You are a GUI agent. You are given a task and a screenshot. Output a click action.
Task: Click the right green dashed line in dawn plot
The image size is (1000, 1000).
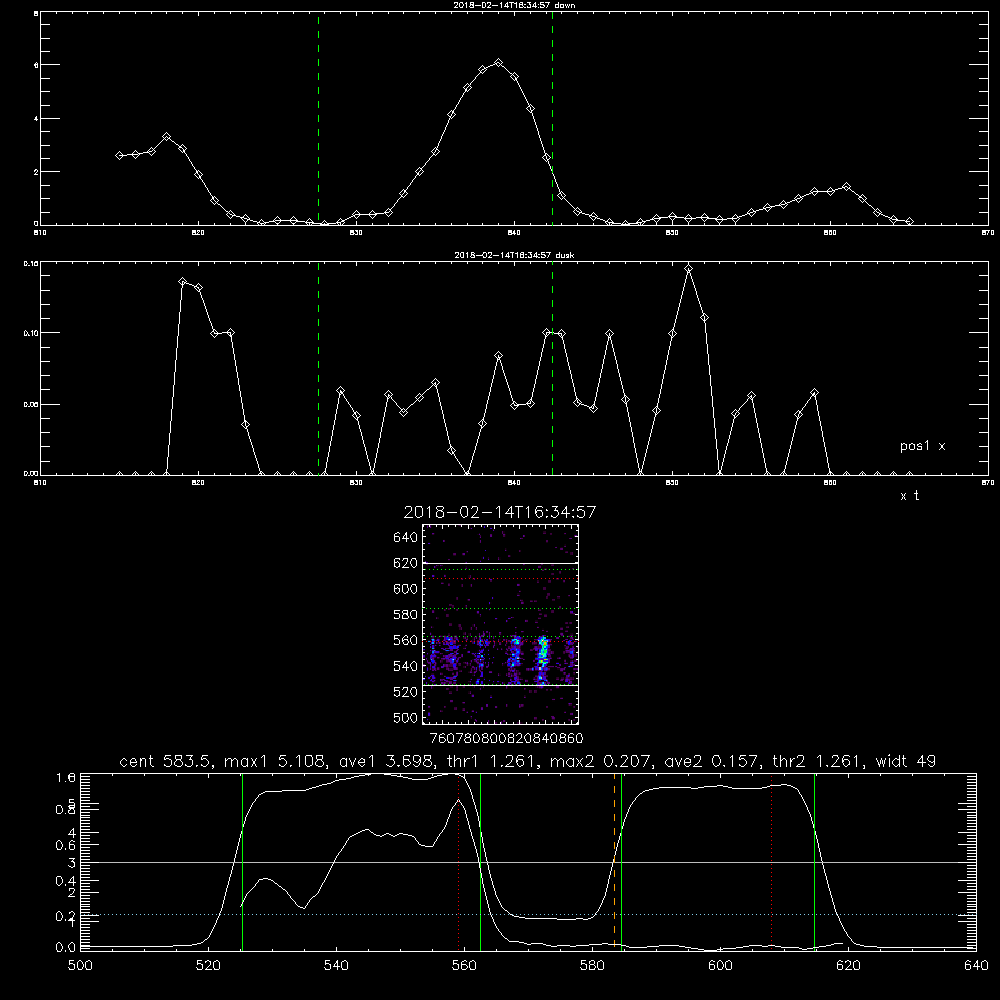coord(552,118)
